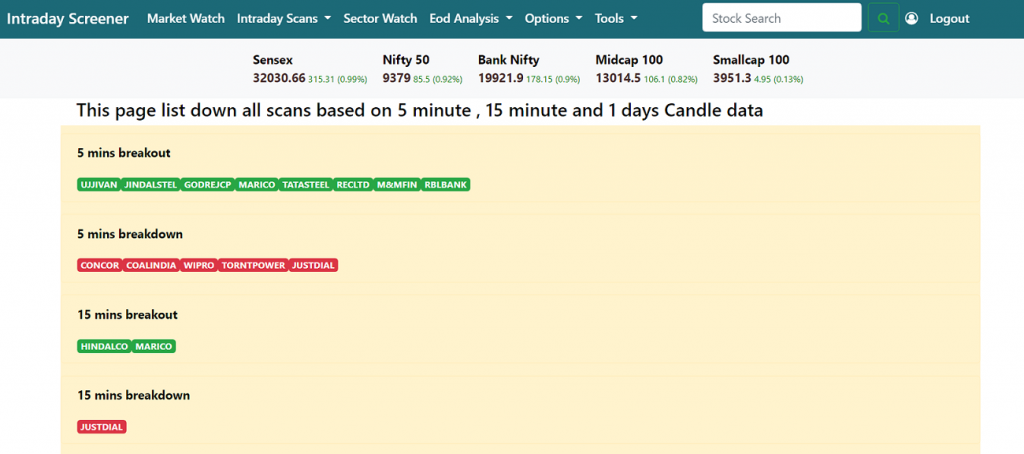This screenshot has width=1024, height=454.
Task: Click the Bank Nifty value 19921.9
Action: [x=500, y=78]
